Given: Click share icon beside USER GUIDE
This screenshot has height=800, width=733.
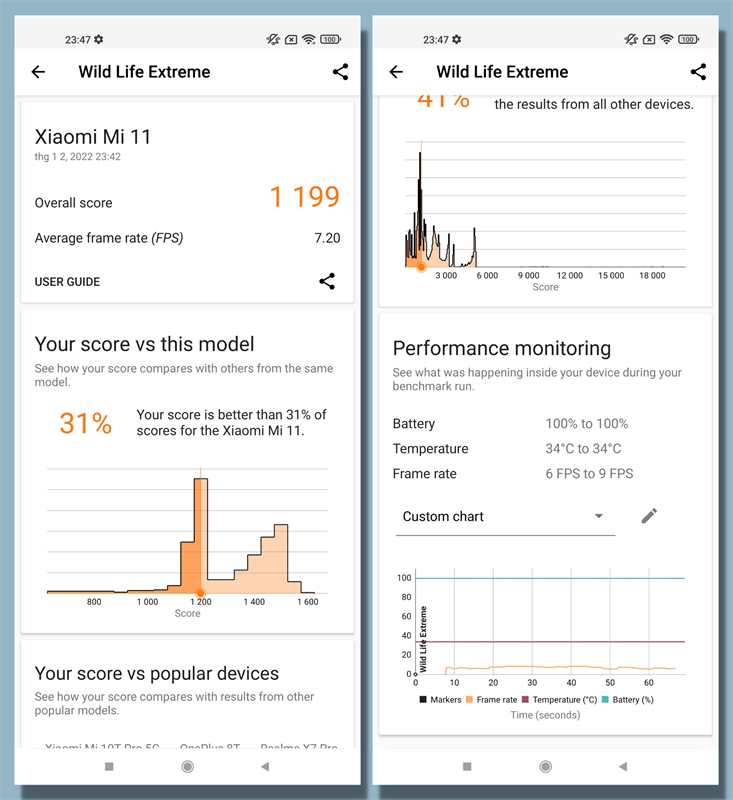Looking at the screenshot, I should 327,281.
